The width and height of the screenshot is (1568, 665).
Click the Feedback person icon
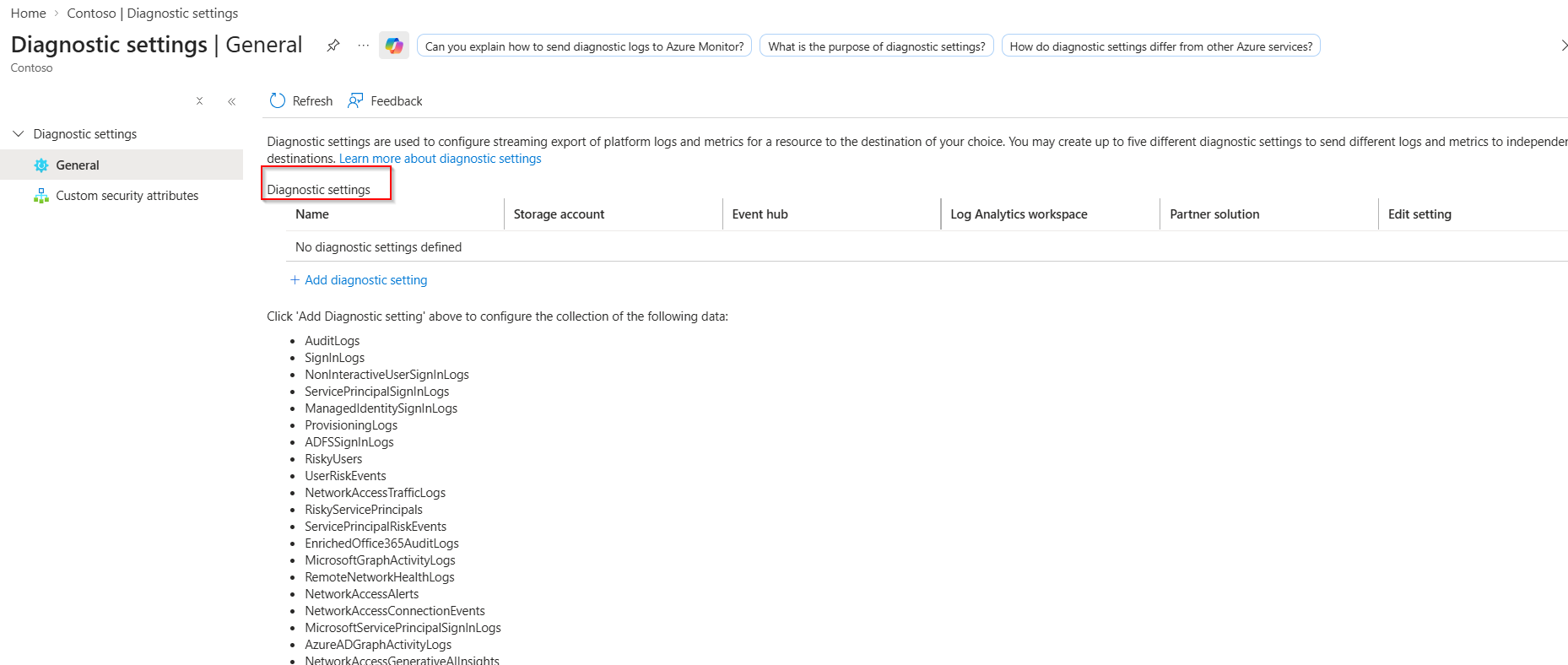pyautogui.click(x=356, y=100)
